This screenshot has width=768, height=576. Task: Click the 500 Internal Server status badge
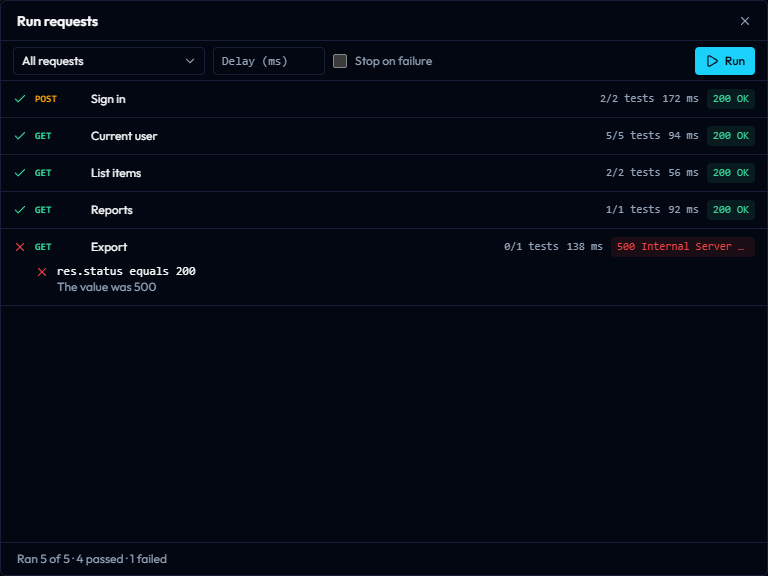682,246
